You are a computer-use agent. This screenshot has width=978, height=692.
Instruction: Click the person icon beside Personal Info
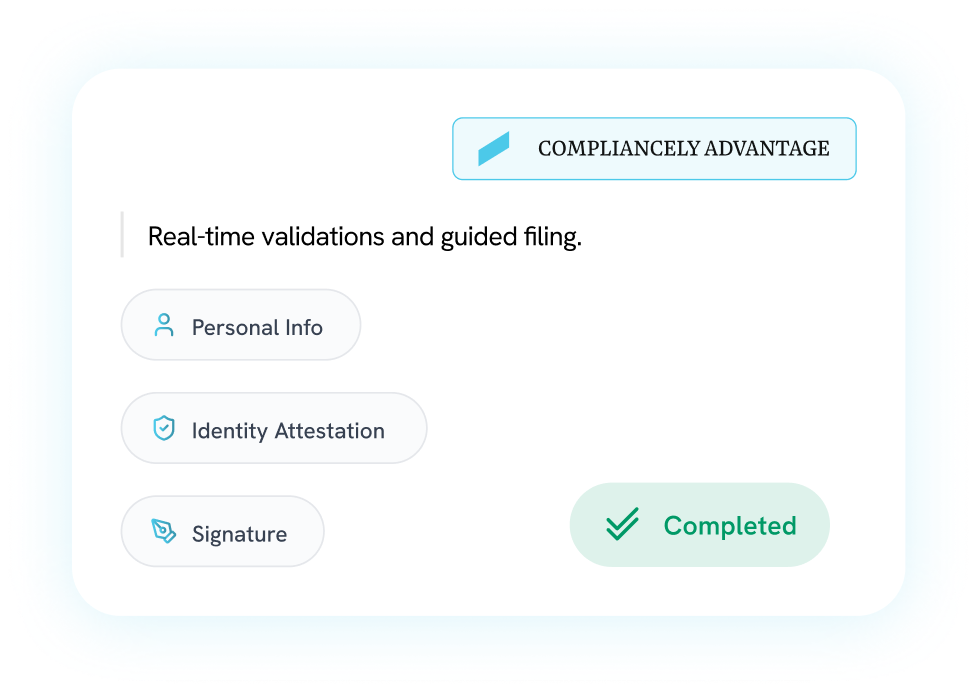pyautogui.click(x=164, y=326)
